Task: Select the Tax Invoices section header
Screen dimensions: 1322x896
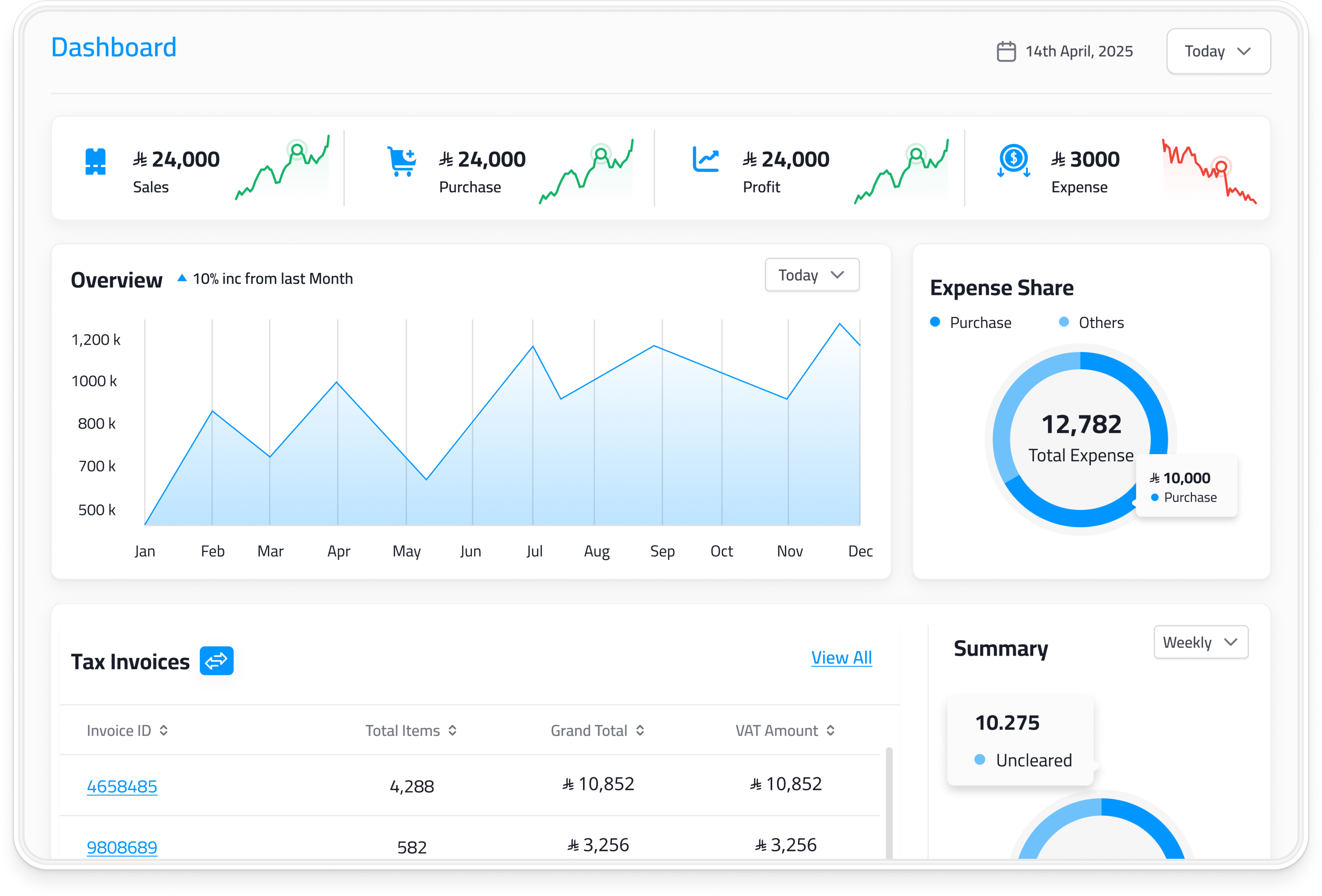Action: point(131,661)
